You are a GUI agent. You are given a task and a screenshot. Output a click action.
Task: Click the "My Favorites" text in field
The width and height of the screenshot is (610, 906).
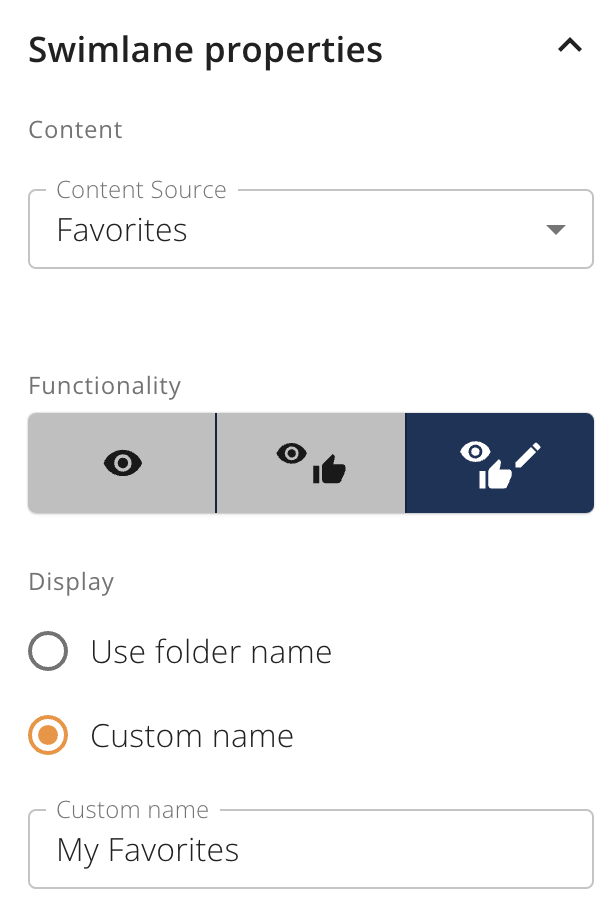pos(148,851)
